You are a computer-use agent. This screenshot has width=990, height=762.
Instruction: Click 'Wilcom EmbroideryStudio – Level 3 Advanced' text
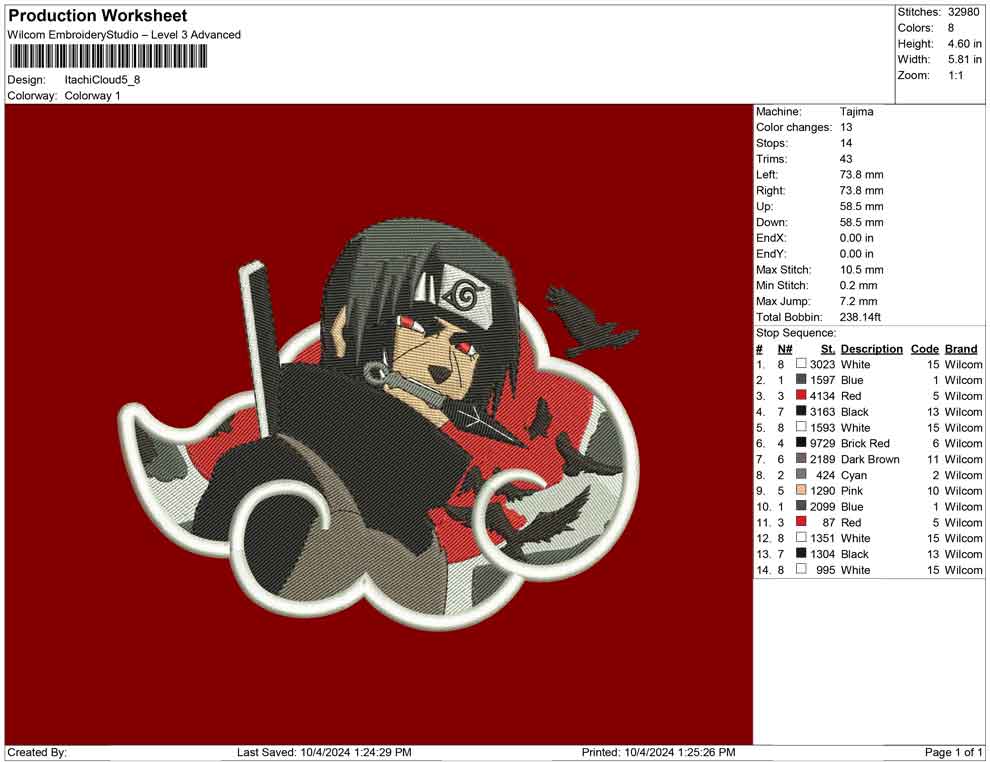click(124, 35)
